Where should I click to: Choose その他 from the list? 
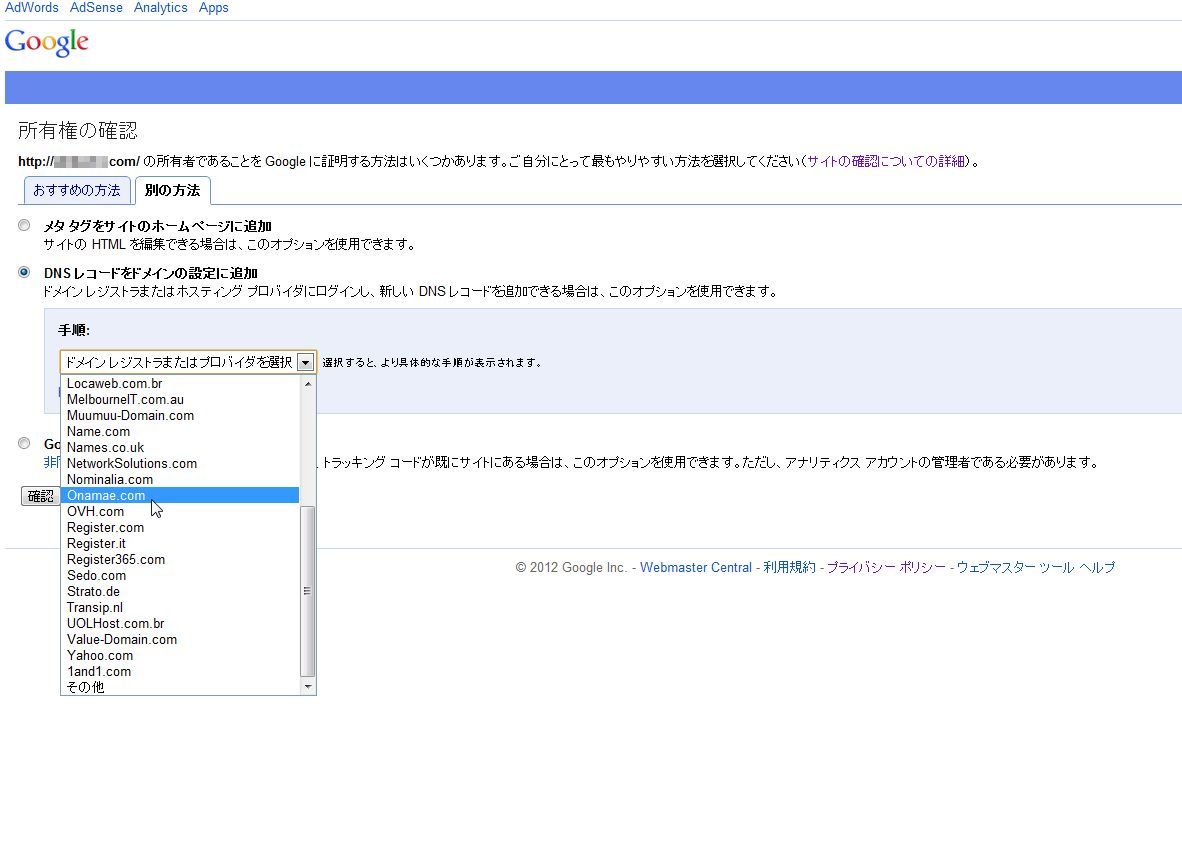(179, 687)
